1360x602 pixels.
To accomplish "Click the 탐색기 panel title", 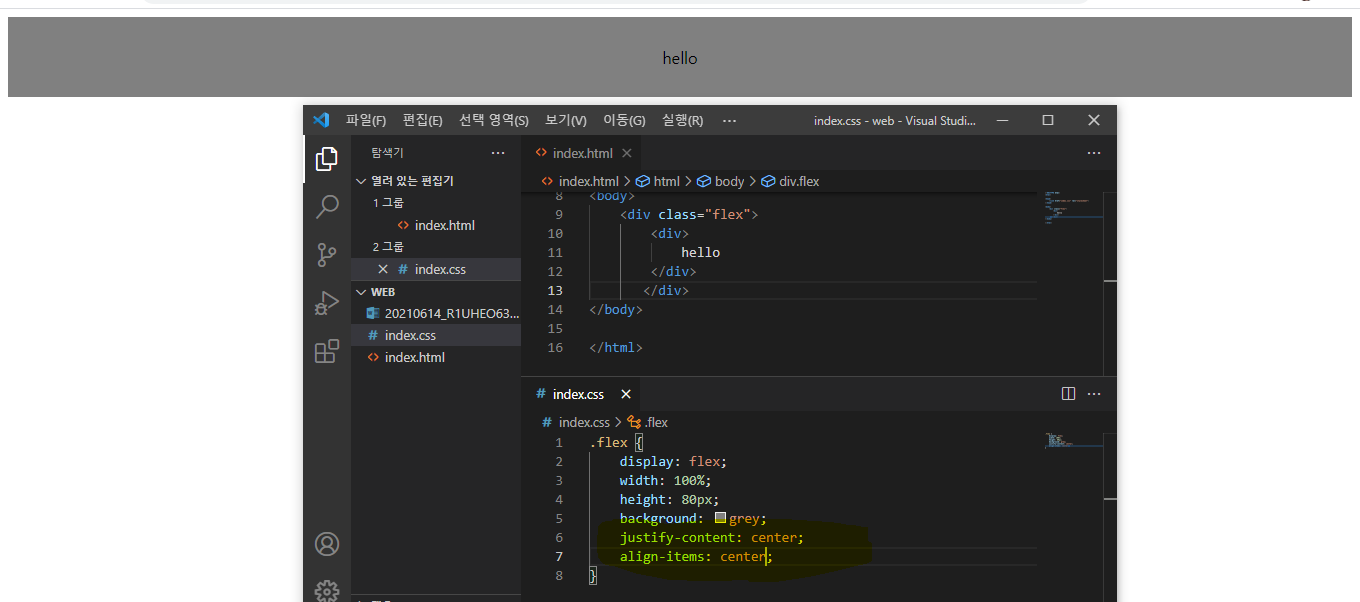I will click(387, 153).
